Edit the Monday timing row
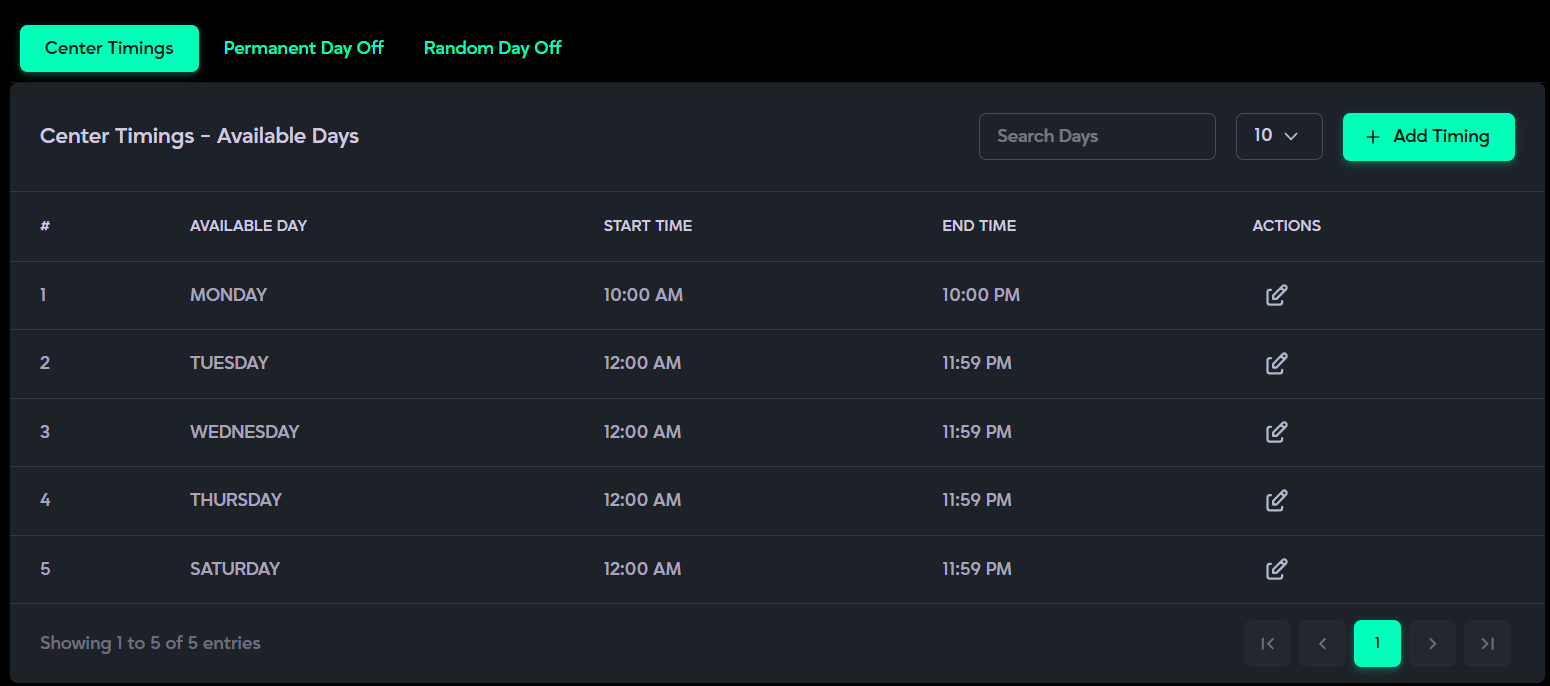This screenshot has width=1550, height=686. 1276,296
